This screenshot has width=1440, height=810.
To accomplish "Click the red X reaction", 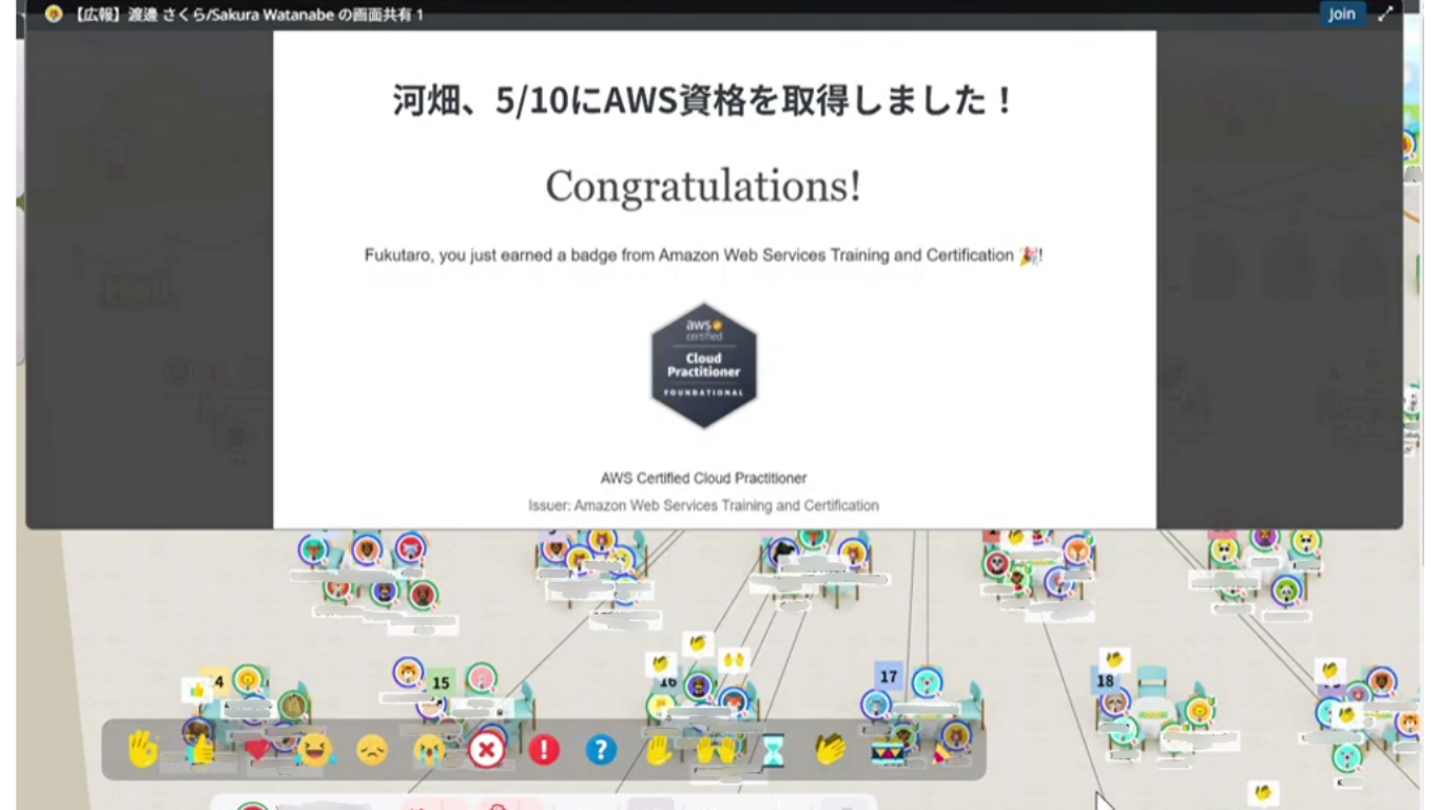I will tap(487, 749).
